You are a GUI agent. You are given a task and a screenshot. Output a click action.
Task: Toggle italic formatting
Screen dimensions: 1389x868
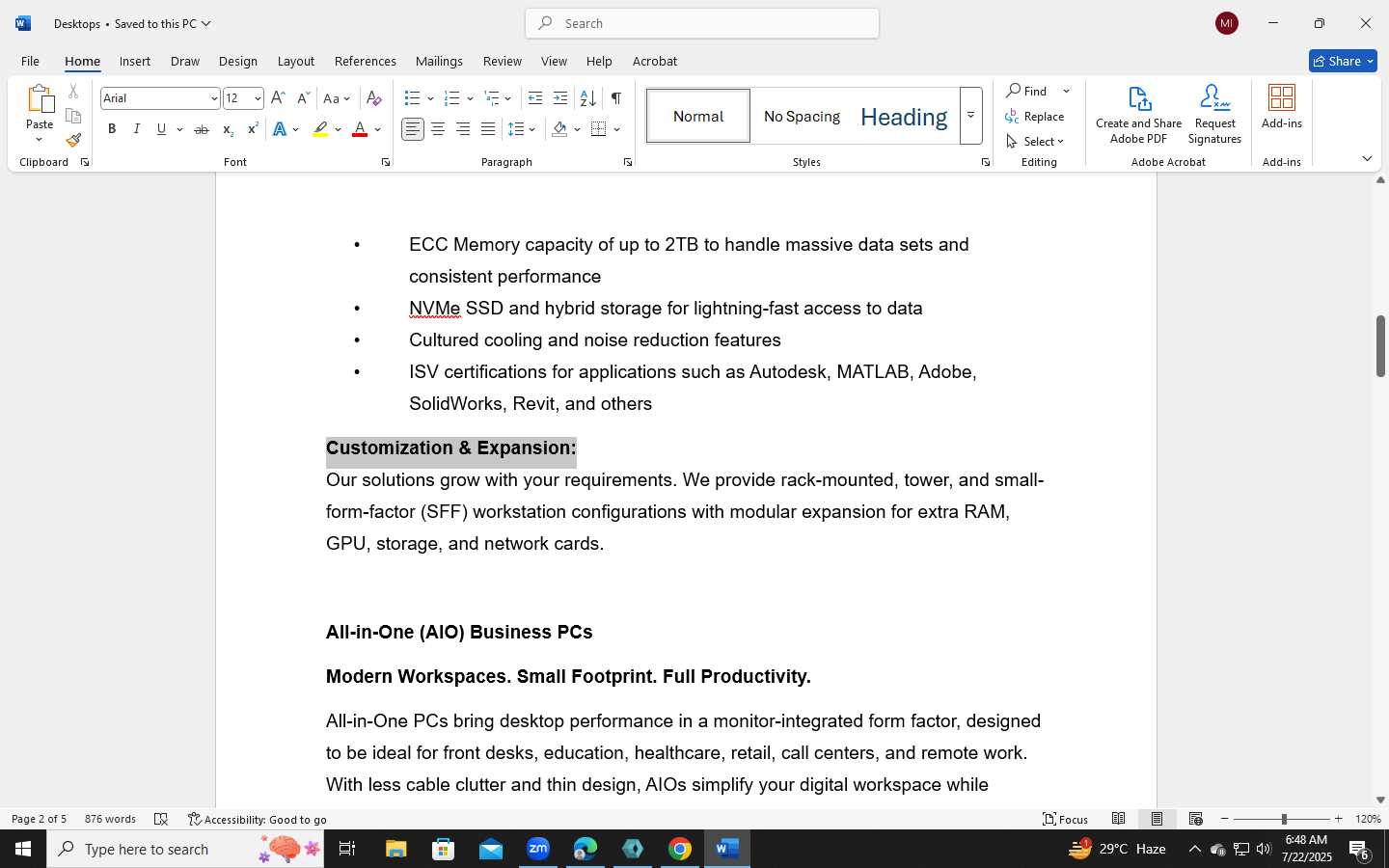pyautogui.click(x=137, y=129)
